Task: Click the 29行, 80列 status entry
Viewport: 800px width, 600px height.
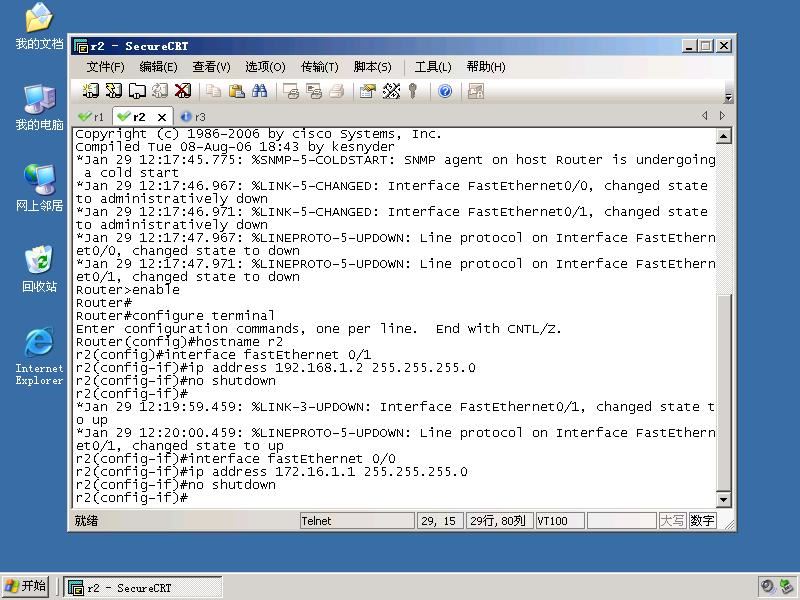Action: 499,521
